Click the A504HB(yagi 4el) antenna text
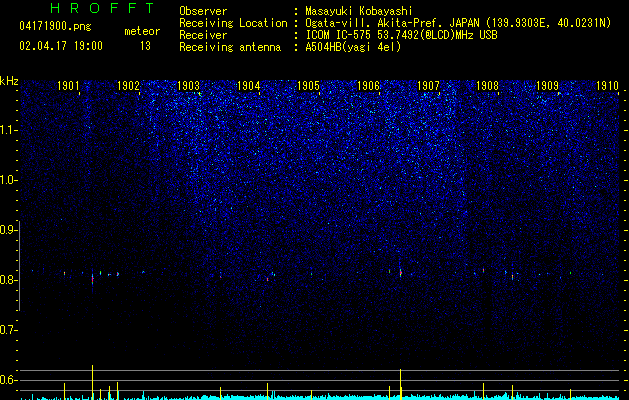629x400 pixels. [353, 47]
